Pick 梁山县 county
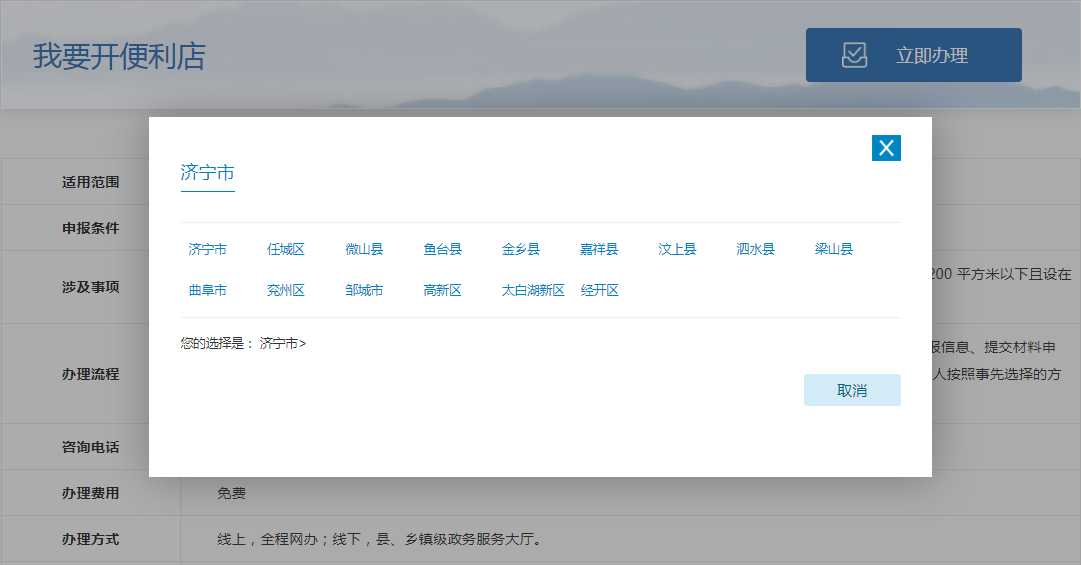Image resolution: width=1081 pixels, height=565 pixels. pos(834,249)
